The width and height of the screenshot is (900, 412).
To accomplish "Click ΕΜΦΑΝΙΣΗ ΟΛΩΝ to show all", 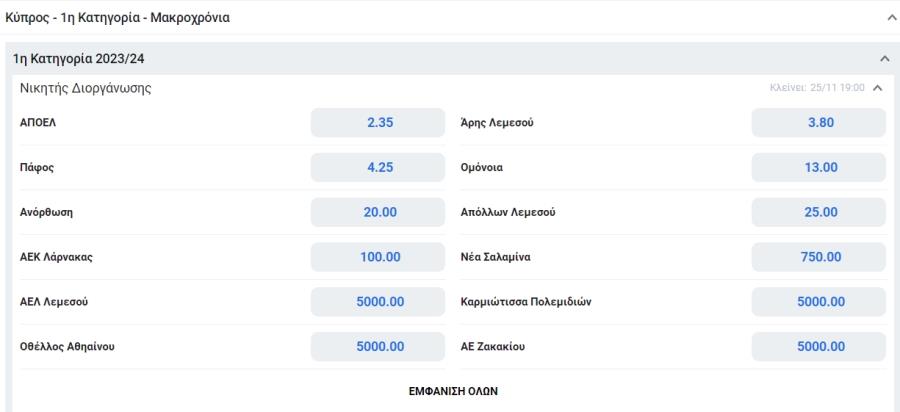I will pos(453,391).
